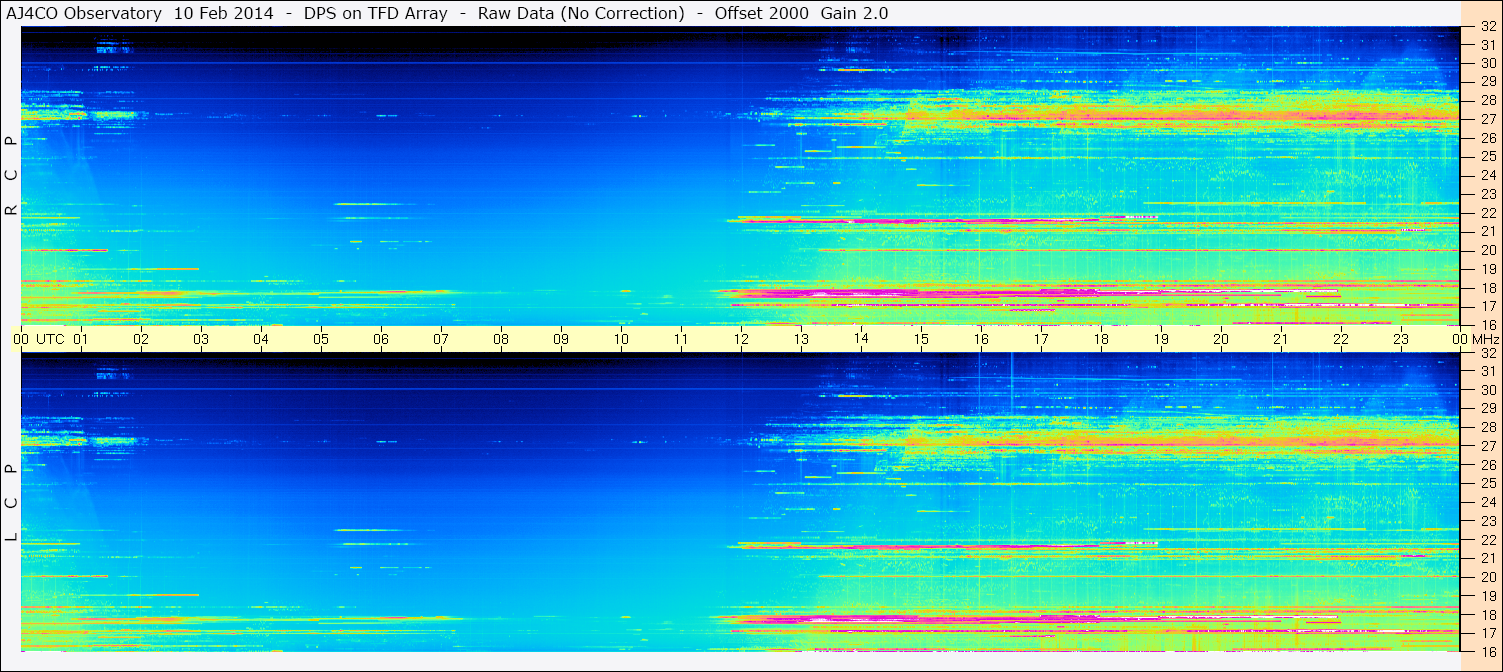Click the UTC label on the time axis
This screenshot has height=672, width=1503.
pos(50,339)
